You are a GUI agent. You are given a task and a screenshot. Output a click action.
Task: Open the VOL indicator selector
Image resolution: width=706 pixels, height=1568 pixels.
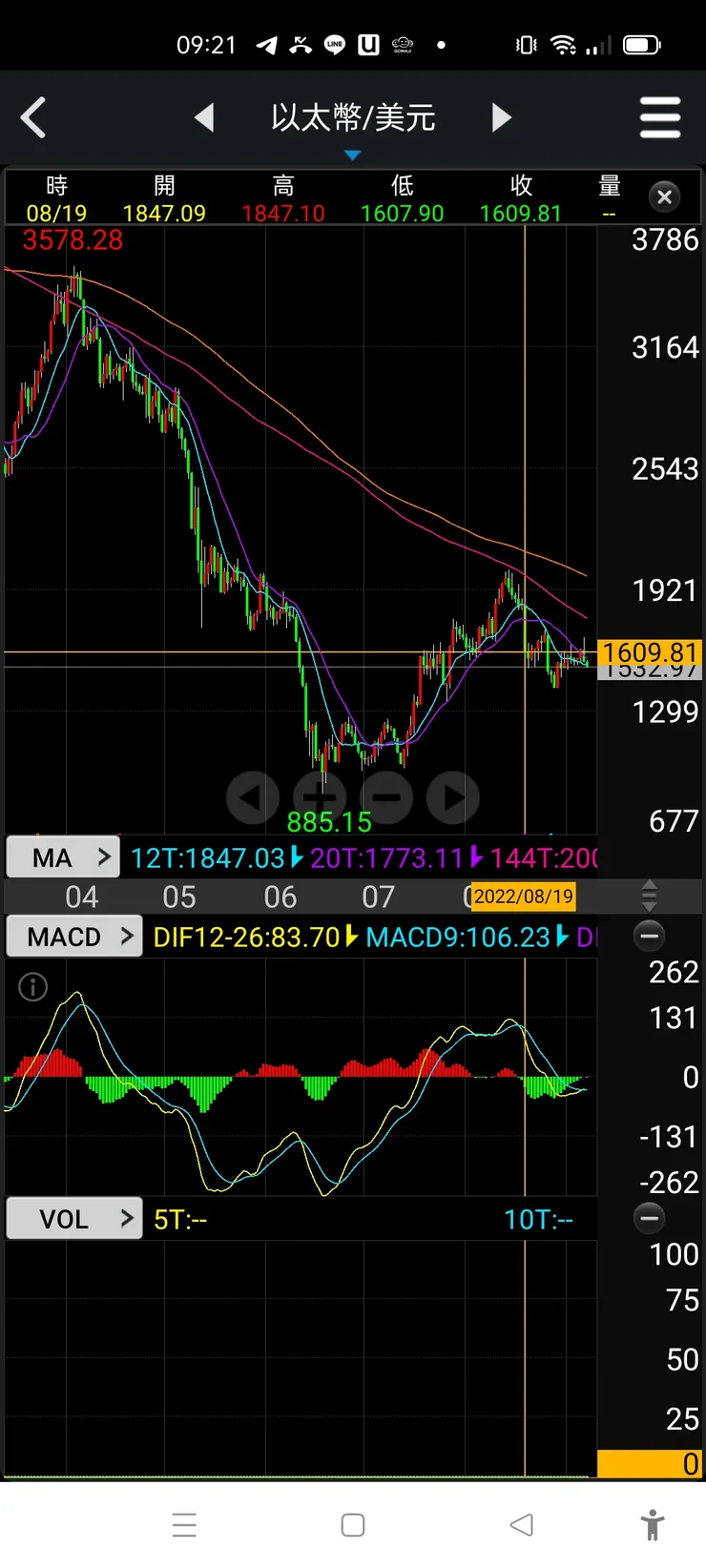[x=74, y=1219]
